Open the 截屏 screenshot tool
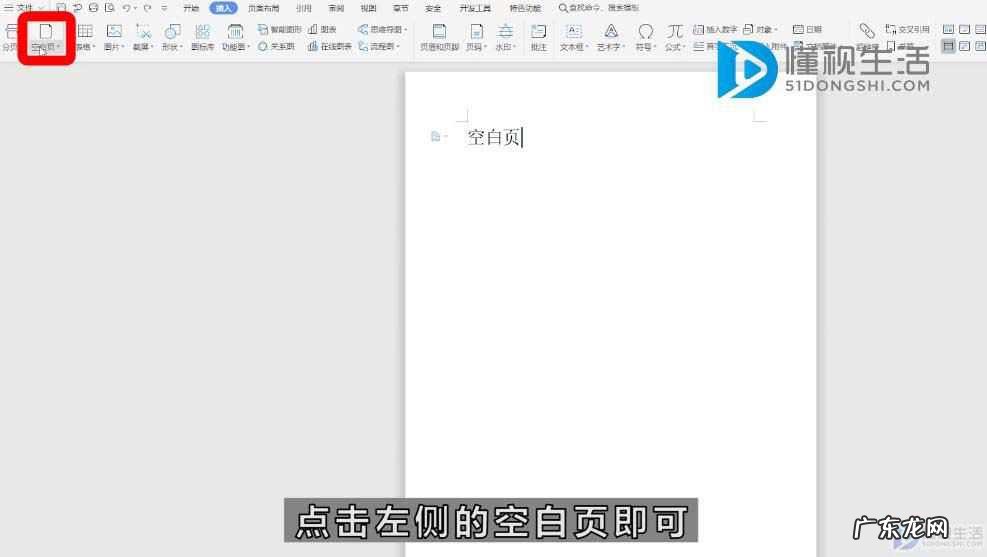 pos(144,37)
